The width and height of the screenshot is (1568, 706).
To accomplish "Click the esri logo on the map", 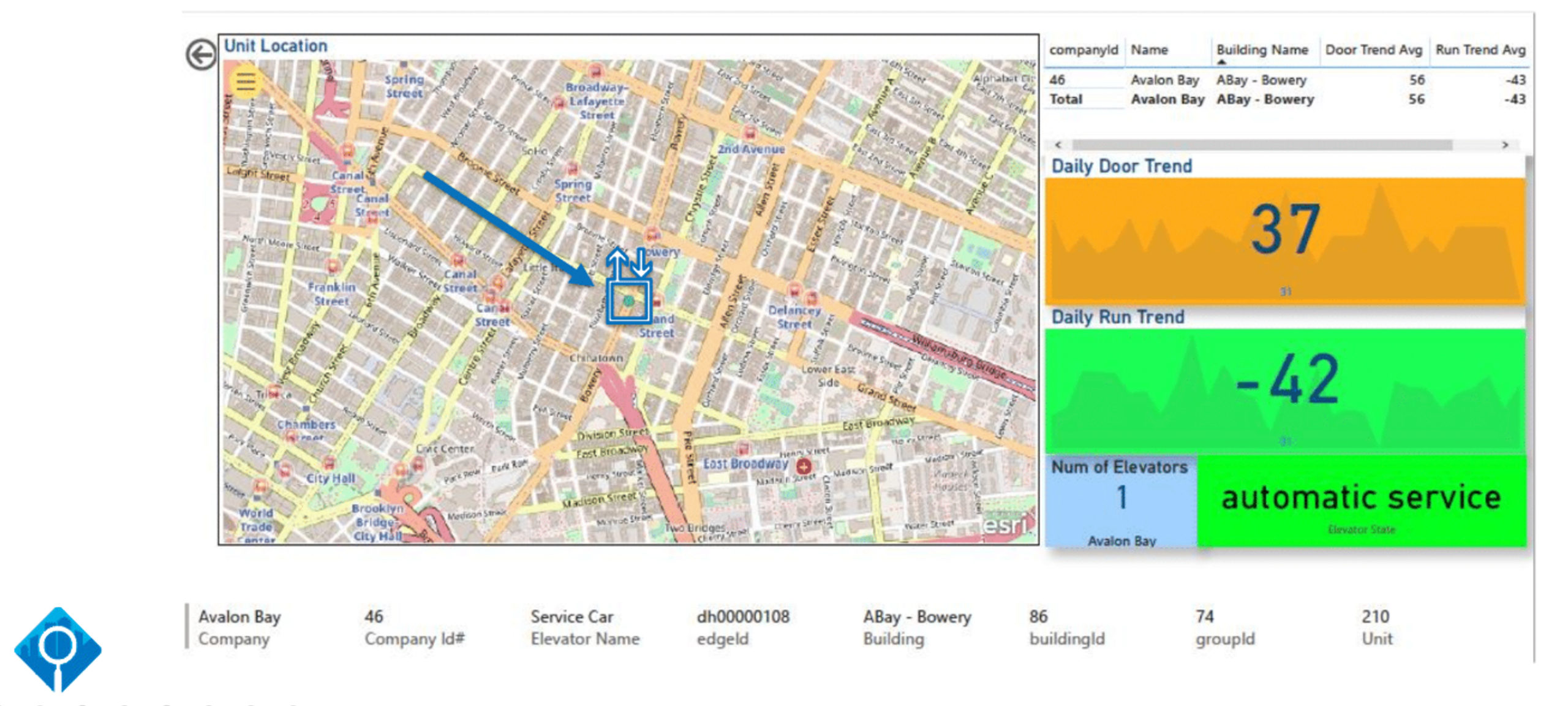I will pyautogui.click(x=1005, y=525).
